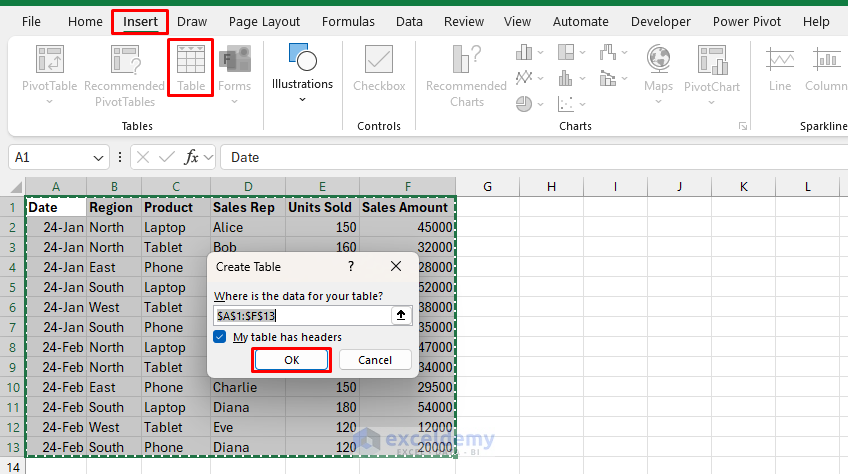Click cell with Alice
The image size is (848, 474).
pyautogui.click(x=248, y=227)
